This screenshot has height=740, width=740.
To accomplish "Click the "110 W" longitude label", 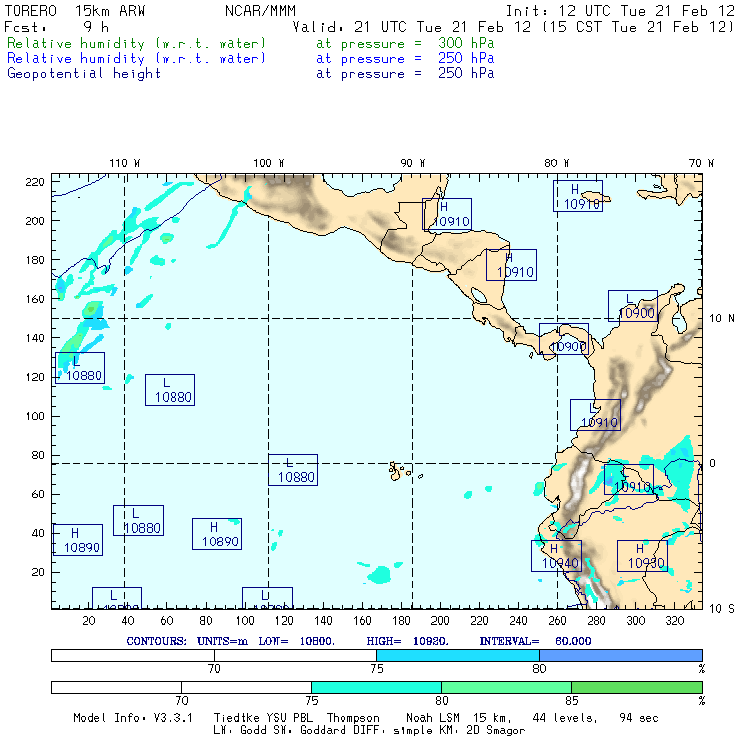I will coord(125,163).
